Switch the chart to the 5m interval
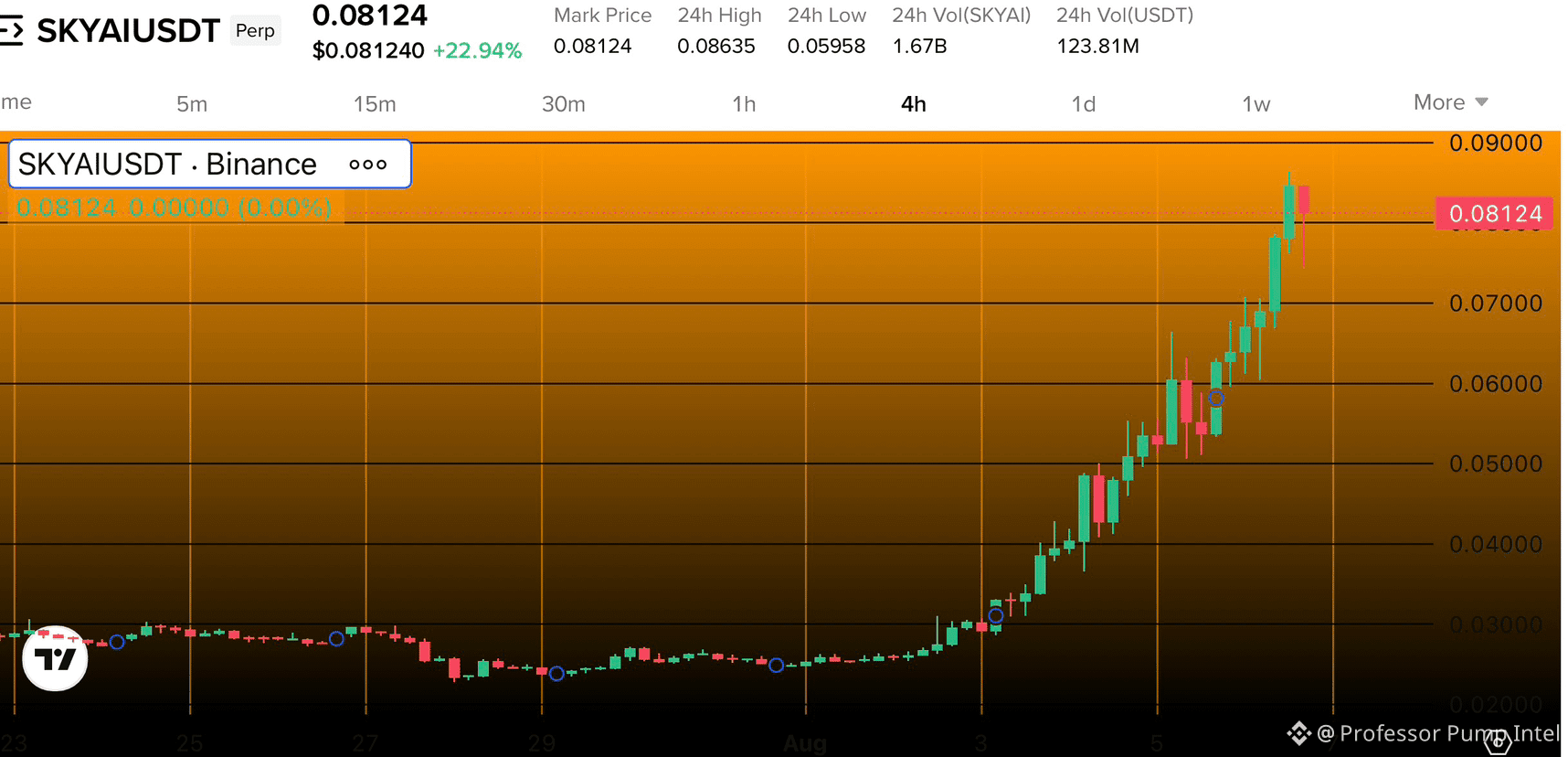1568x757 pixels. pyautogui.click(x=192, y=104)
